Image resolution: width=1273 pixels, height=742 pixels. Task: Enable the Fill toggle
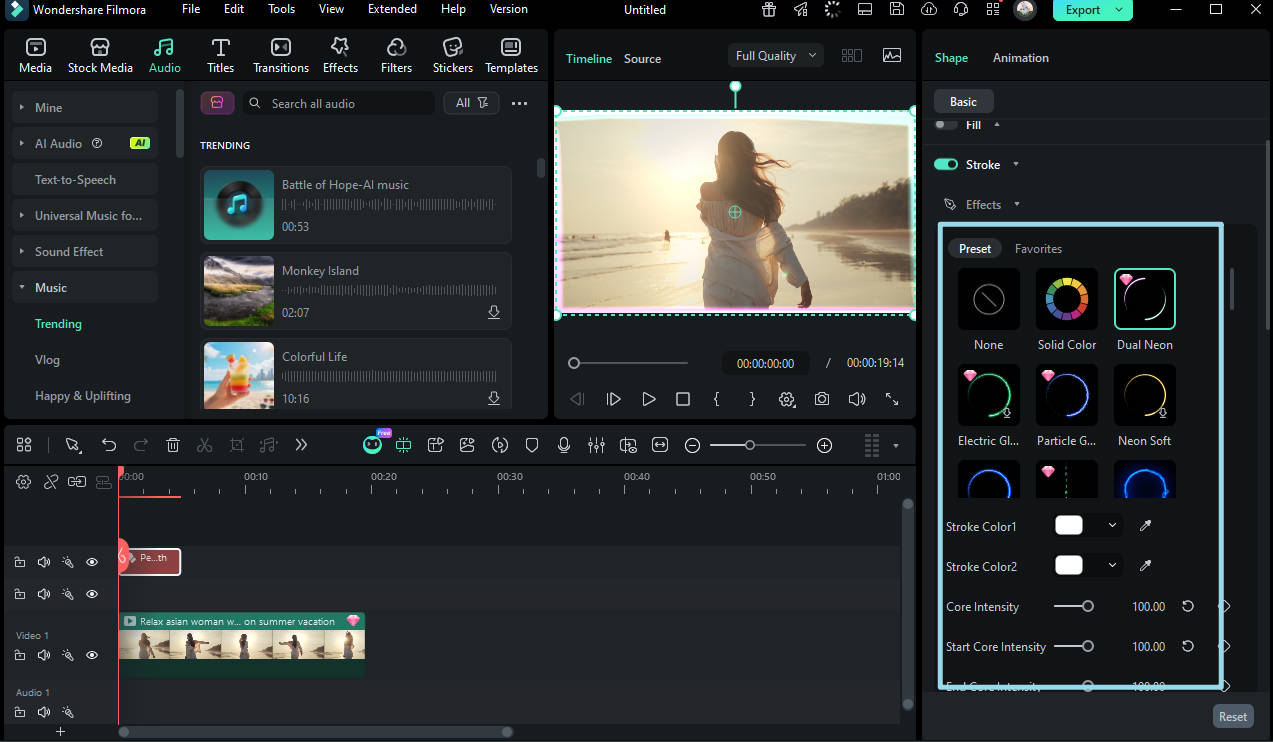point(946,125)
